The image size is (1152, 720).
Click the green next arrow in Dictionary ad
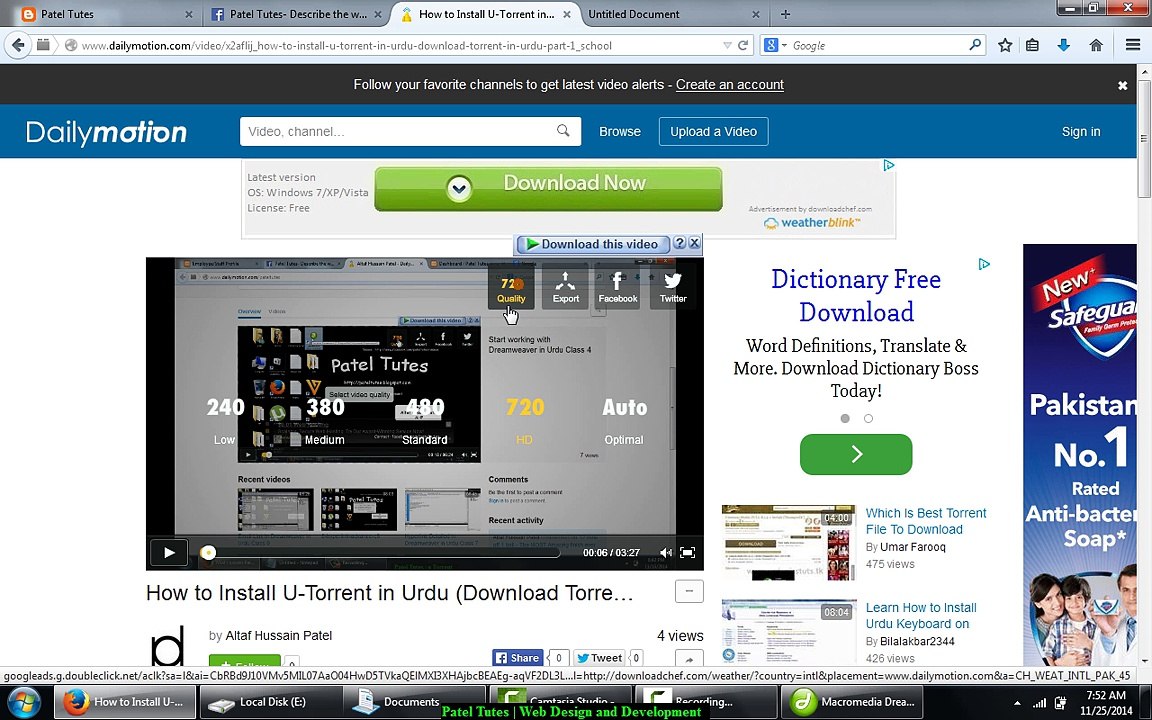pyautogui.click(x=856, y=454)
